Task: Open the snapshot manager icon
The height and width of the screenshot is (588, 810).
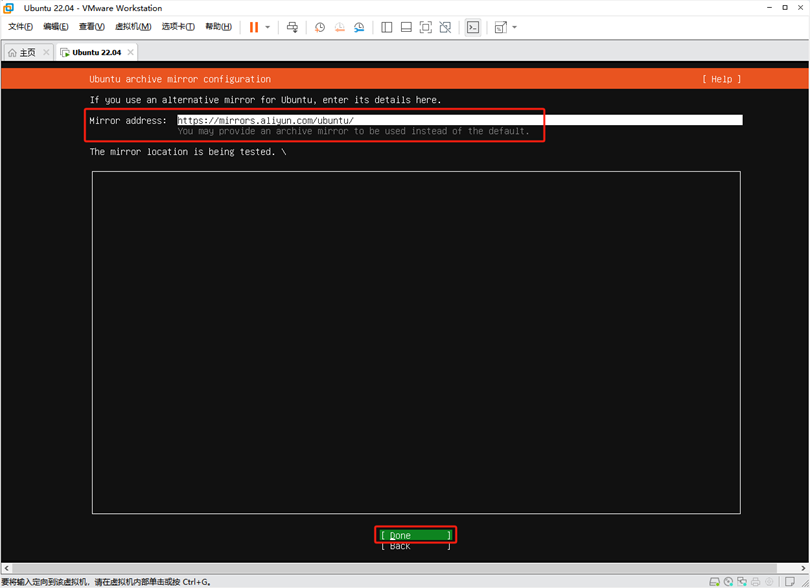Action: point(359,27)
